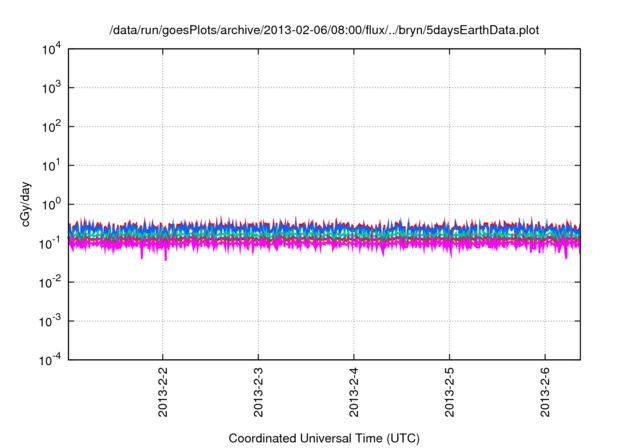Click the 10^2 y-axis tick label
Image resolution: width=640 pixels, height=448 pixels.
coord(52,127)
